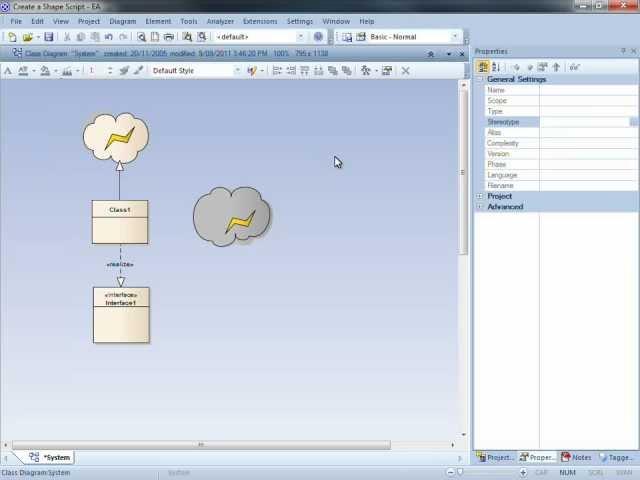Open the Analyzer menu
The height and width of the screenshot is (480, 640).
point(220,21)
